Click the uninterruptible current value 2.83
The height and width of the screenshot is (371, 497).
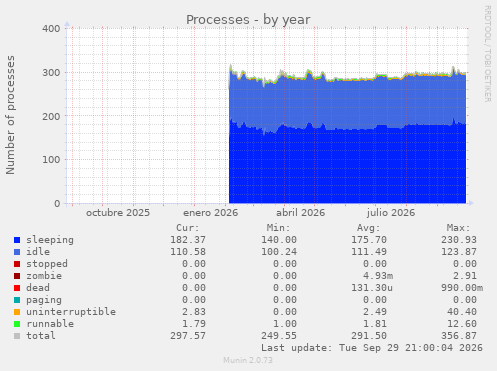[x=194, y=312]
